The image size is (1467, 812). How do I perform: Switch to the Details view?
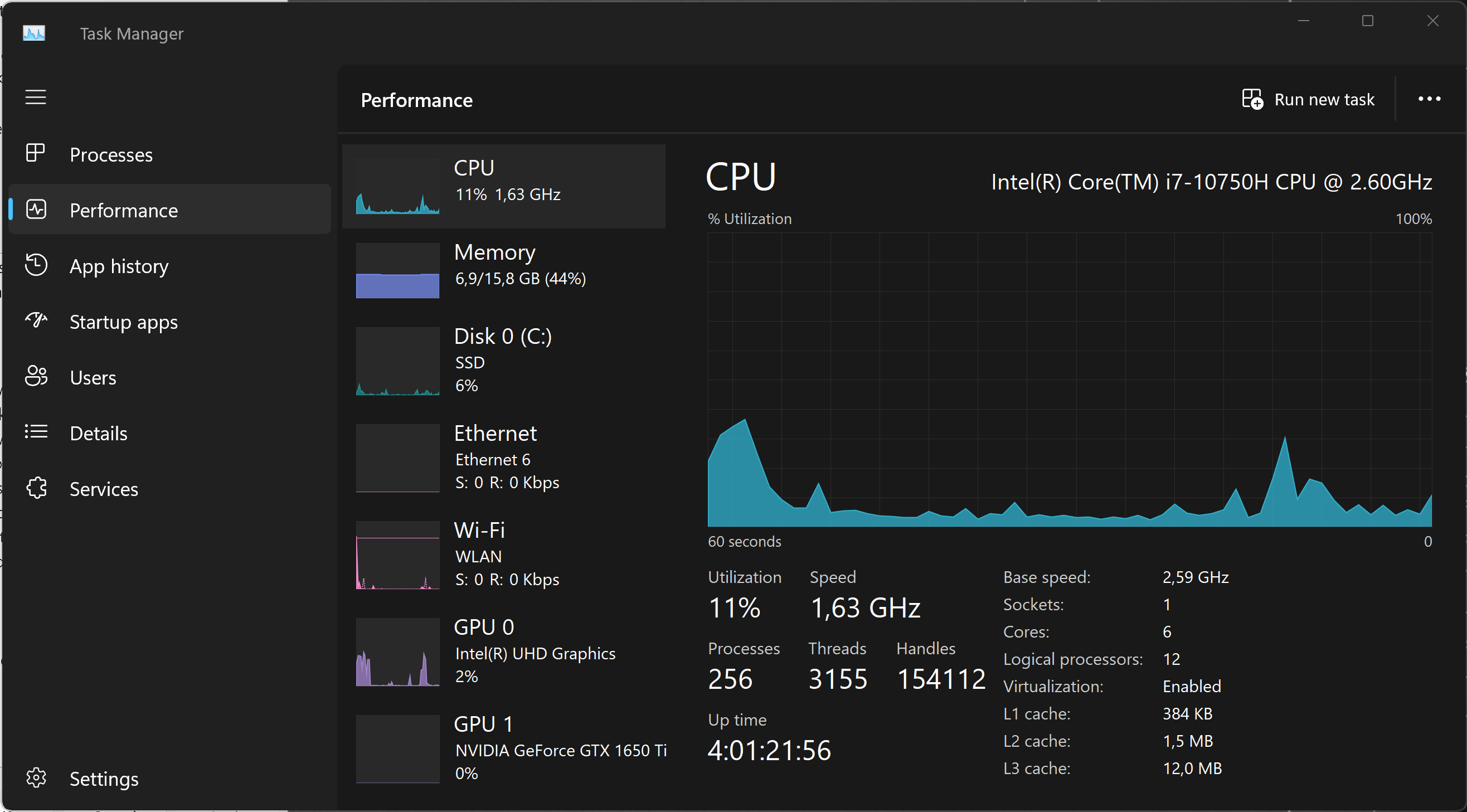99,433
